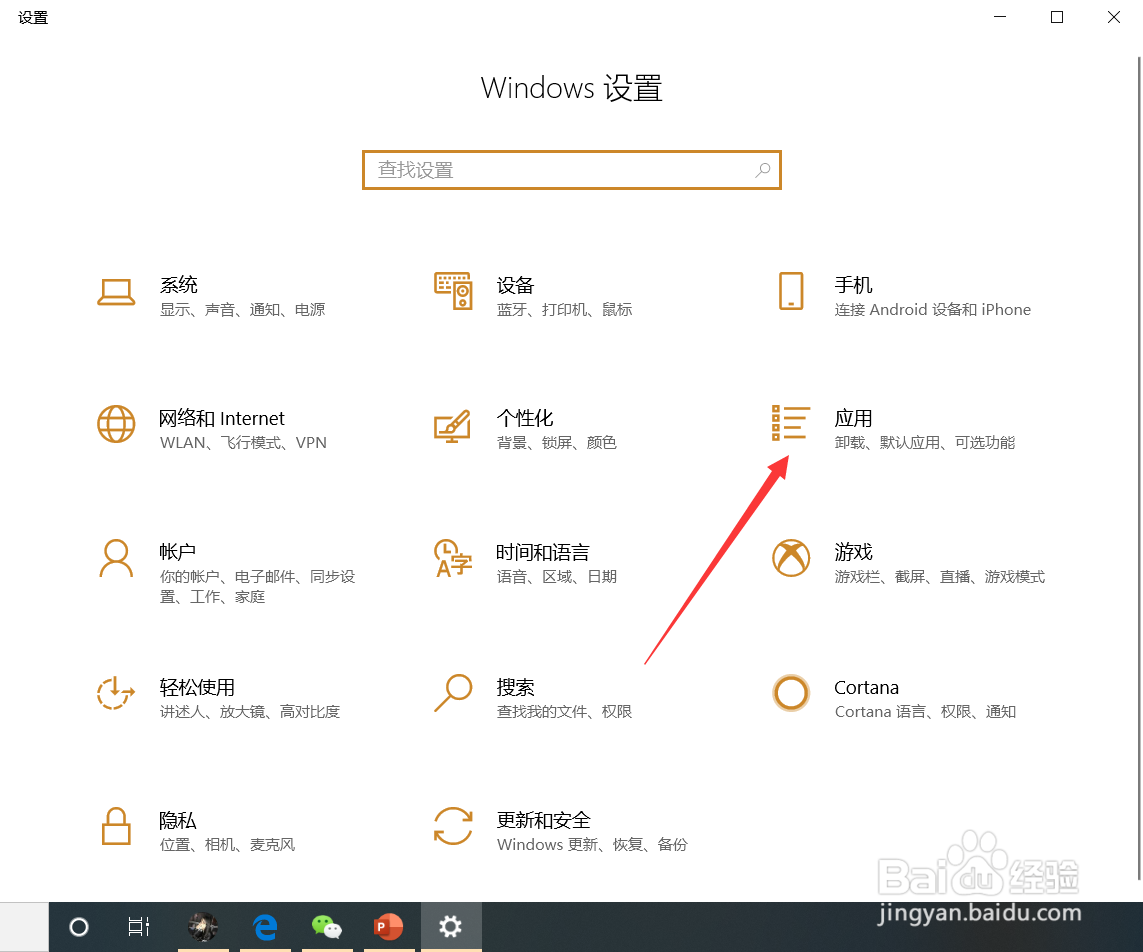Image resolution: width=1143 pixels, height=952 pixels.
Task: Maximize the 设置 window
Action: click(1057, 17)
